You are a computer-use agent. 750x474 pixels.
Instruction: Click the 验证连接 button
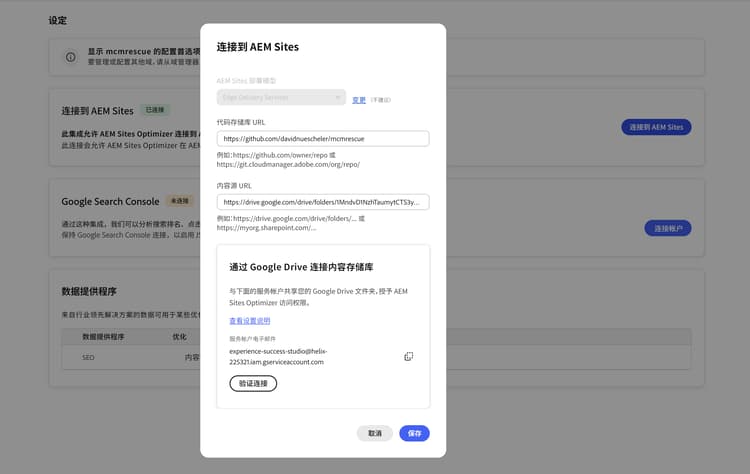[253, 383]
